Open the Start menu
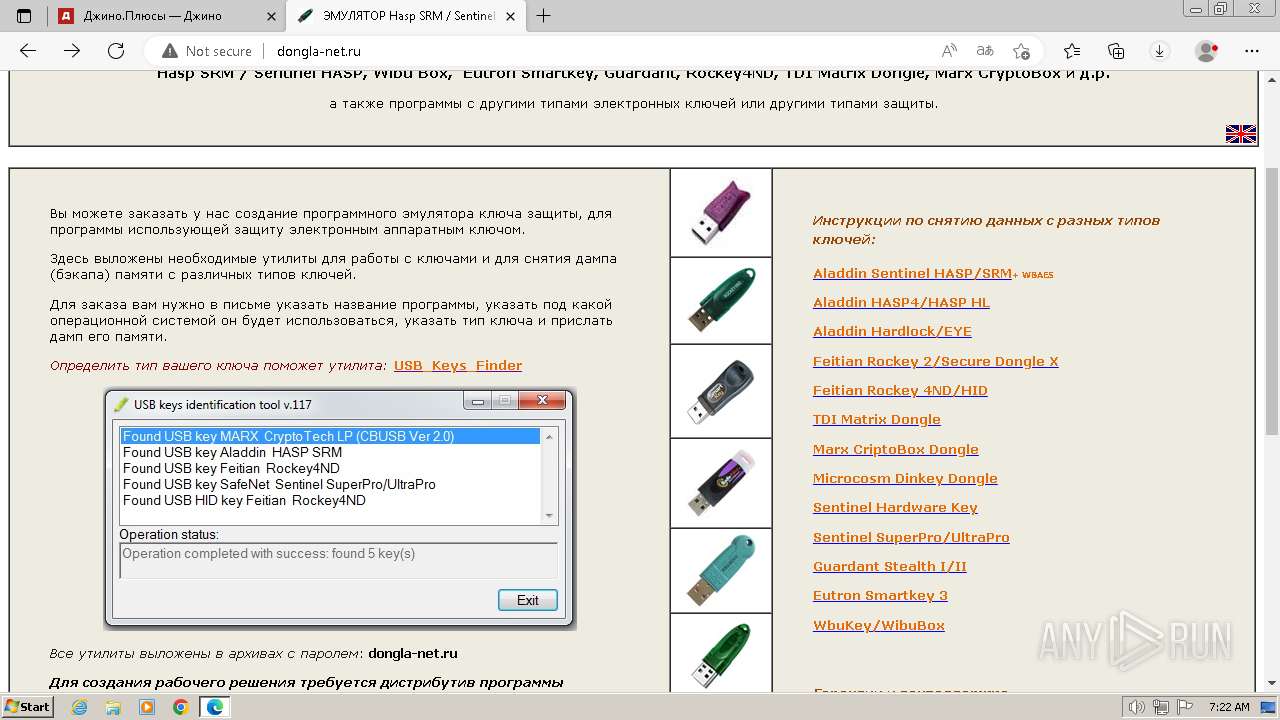The height and width of the screenshot is (720, 1280). (x=27, y=707)
